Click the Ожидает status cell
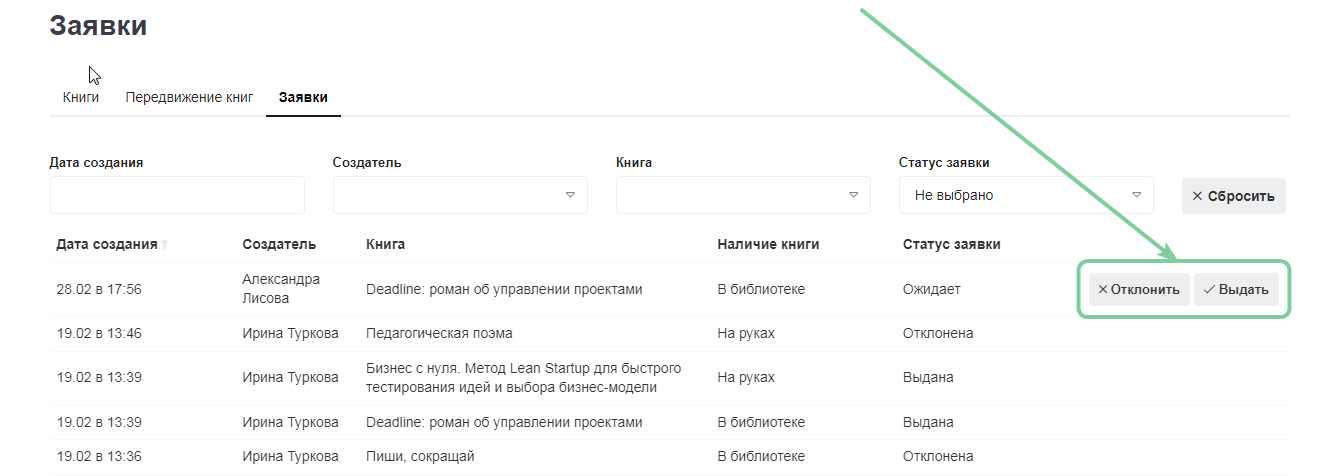This screenshot has height=476, width=1317. (x=931, y=289)
